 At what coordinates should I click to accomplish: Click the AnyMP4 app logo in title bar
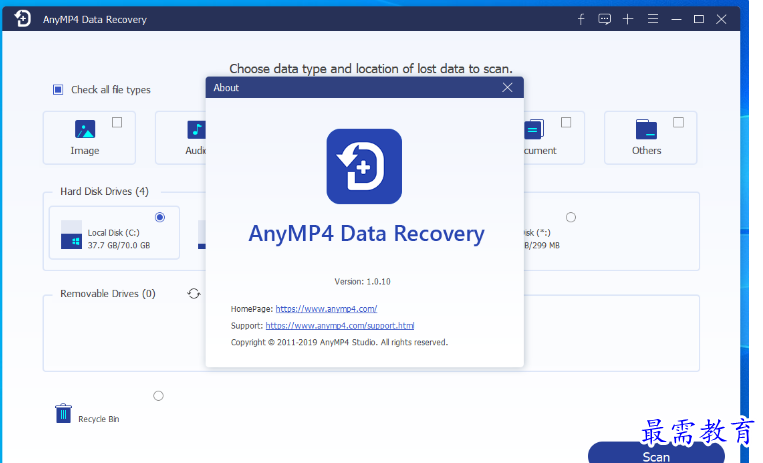22,19
